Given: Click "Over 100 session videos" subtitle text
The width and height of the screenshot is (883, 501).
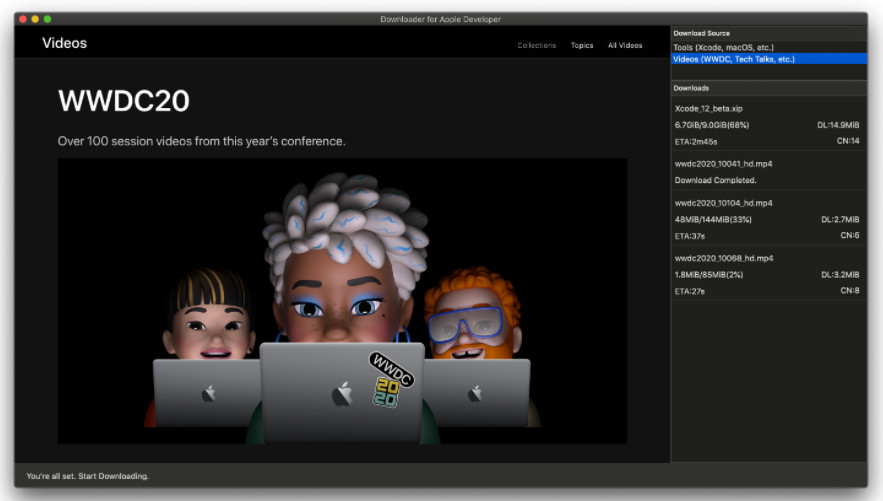Looking at the screenshot, I should tap(201, 141).
